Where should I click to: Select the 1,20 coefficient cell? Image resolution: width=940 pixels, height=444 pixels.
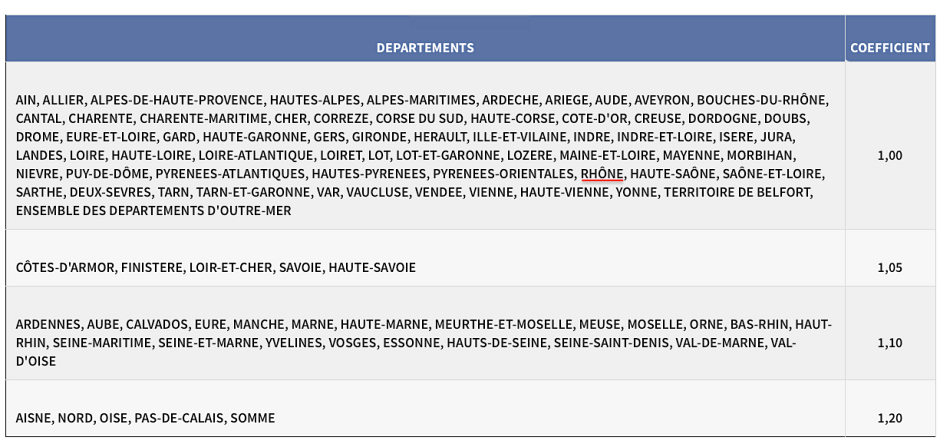pyautogui.click(x=890, y=418)
